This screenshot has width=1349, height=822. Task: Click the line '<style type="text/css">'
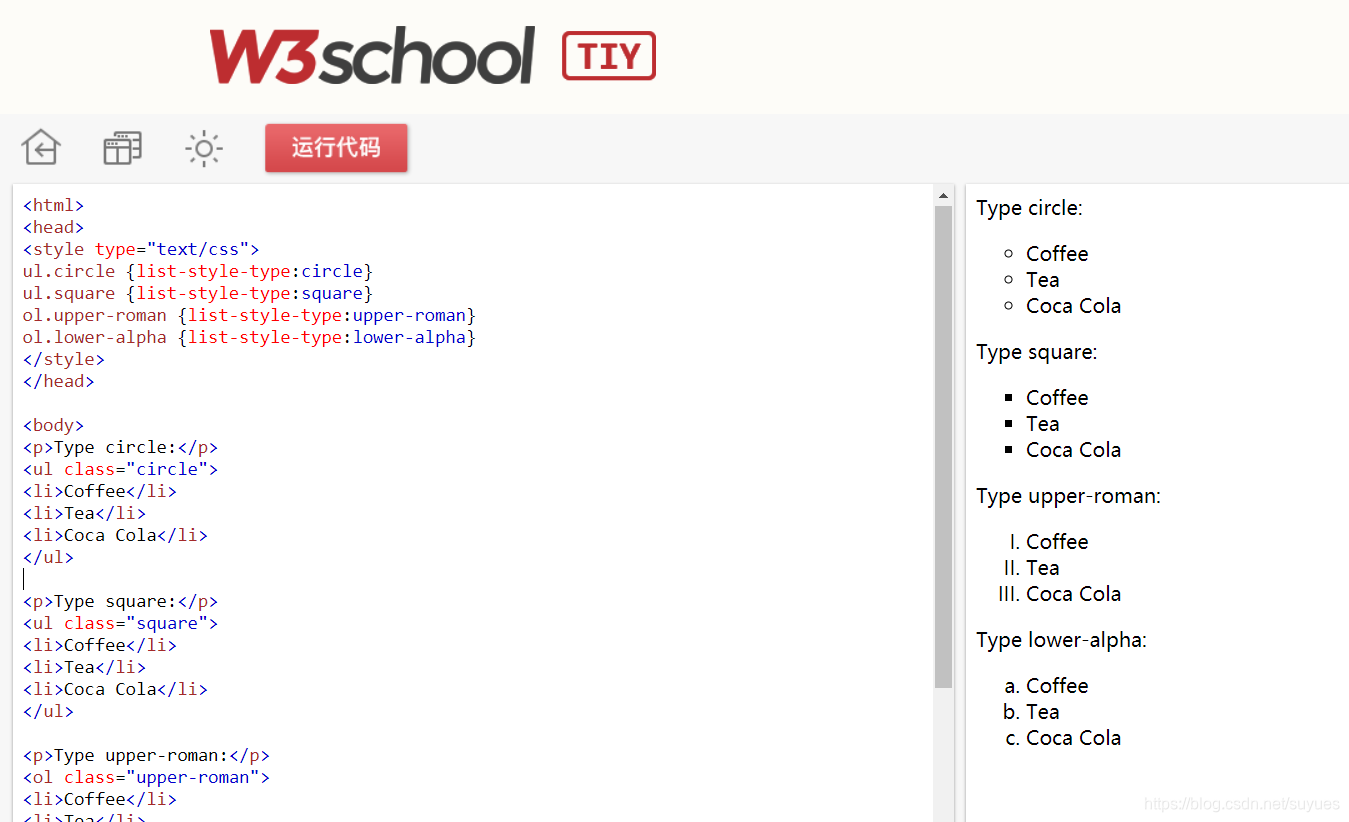141,249
